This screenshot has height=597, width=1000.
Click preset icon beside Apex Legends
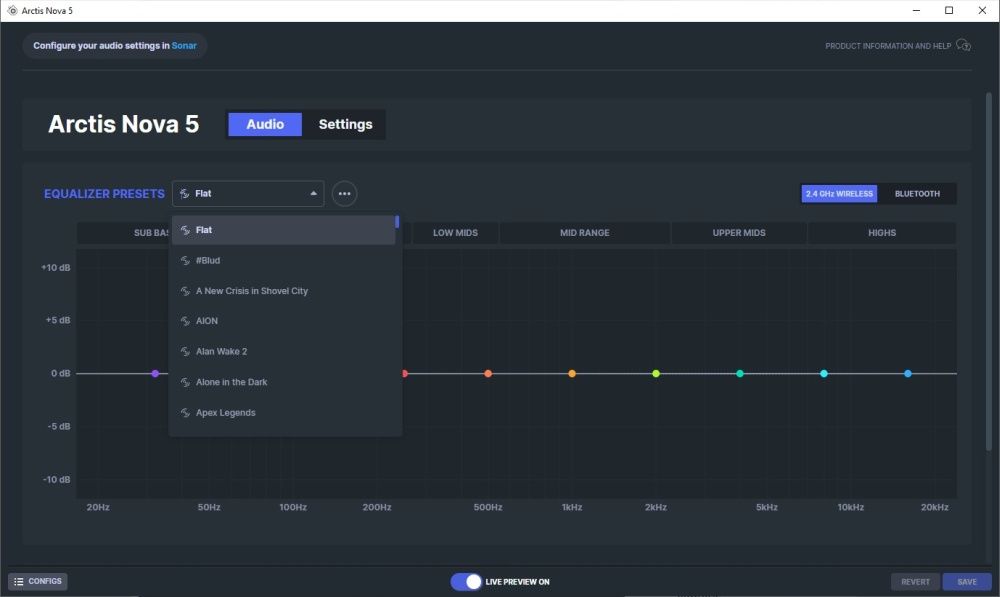[x=185, y=413]
